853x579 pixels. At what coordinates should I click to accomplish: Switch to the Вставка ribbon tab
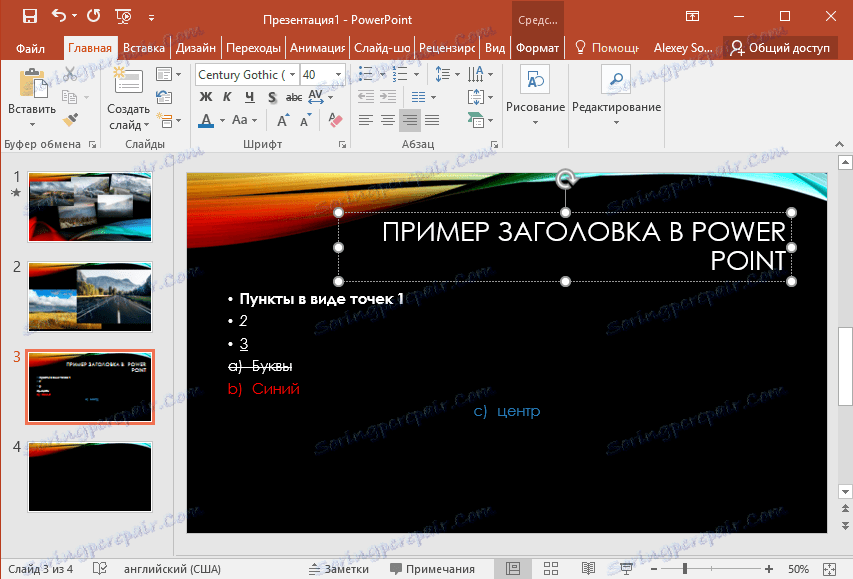(x=143, y=46)
